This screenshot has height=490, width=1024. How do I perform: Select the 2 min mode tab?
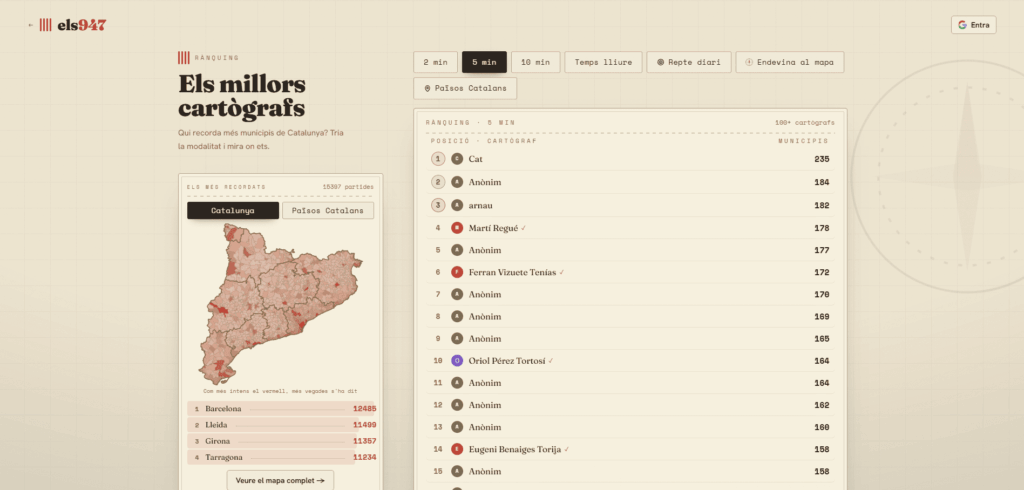436,62
